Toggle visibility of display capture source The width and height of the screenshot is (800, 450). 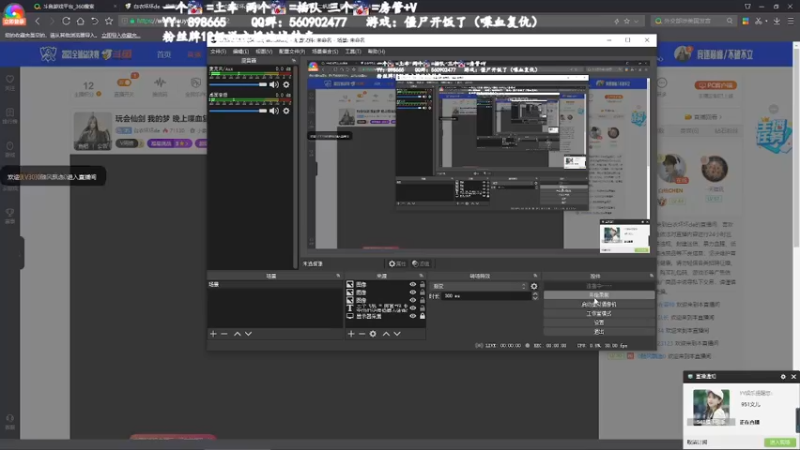pyautogui.click(x=413, y=316)
